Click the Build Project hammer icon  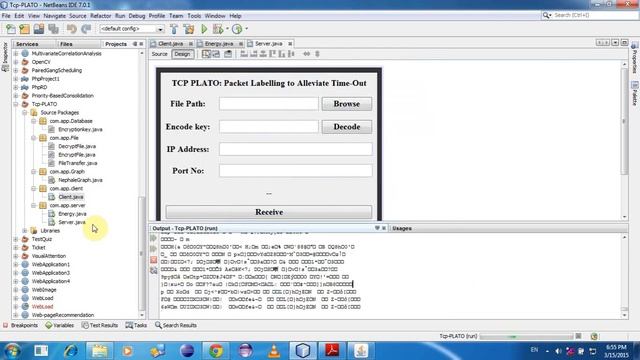coord(174,29)
